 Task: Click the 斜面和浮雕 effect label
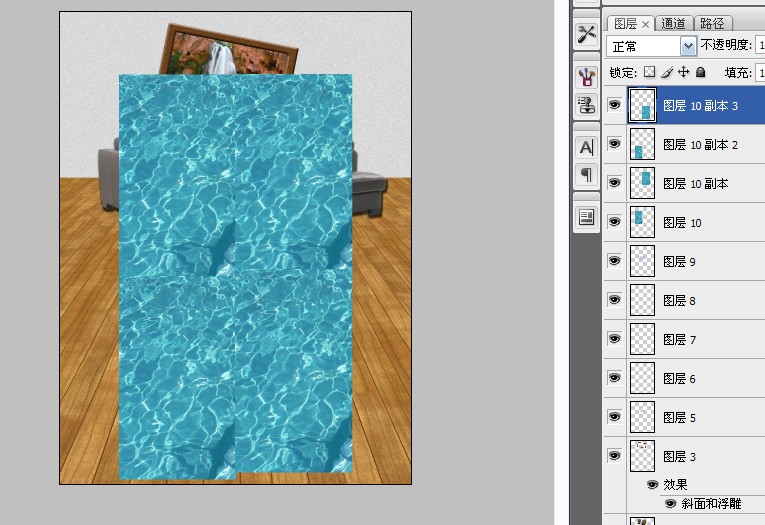pos(711,504)
